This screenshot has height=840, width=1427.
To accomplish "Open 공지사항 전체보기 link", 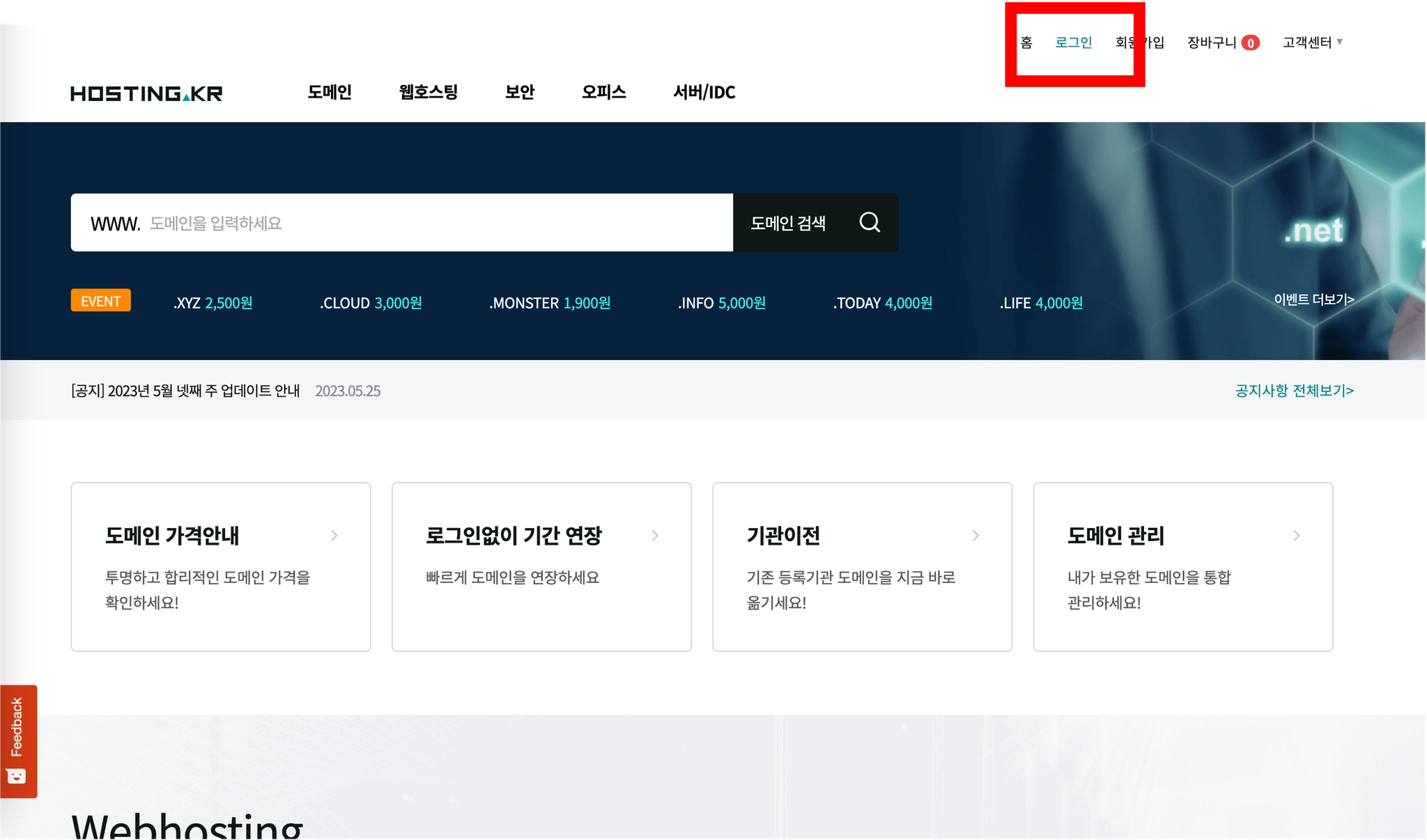I will [1294, 390].
